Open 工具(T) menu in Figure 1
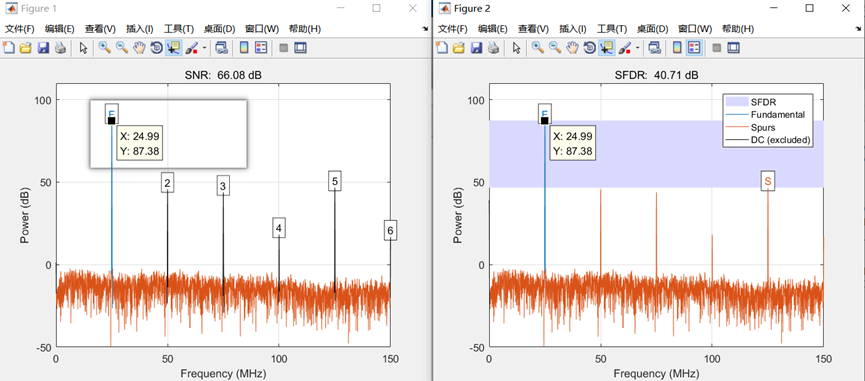This screenshot has height=381, width=865. point(179,29)
